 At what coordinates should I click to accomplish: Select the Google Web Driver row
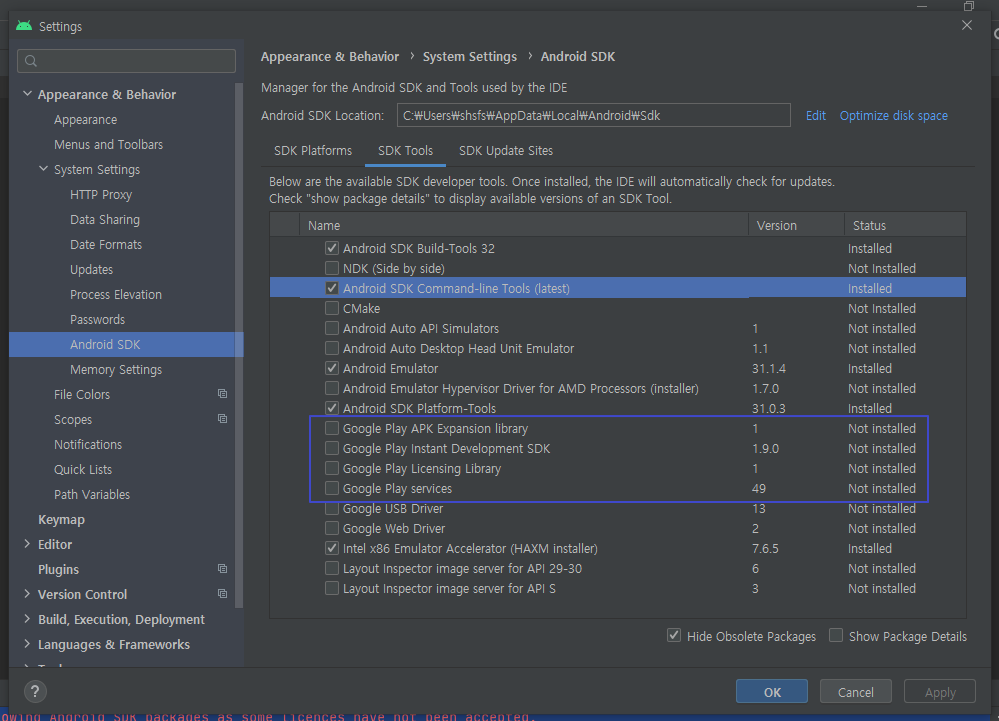click(617, 528)
